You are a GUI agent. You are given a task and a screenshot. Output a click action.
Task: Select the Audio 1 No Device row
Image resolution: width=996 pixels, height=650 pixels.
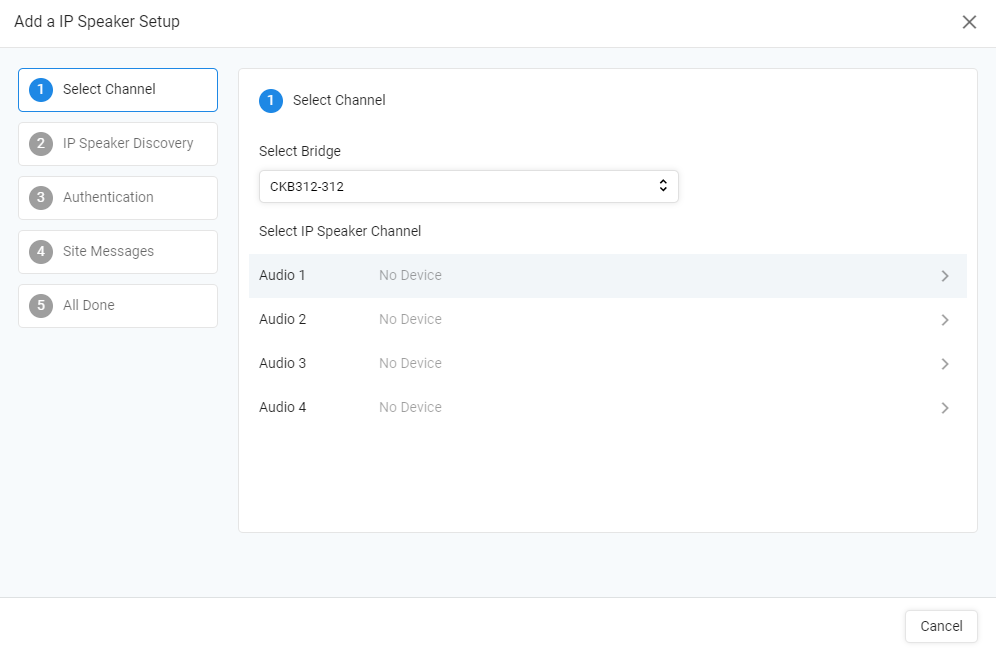click(608, 276)
